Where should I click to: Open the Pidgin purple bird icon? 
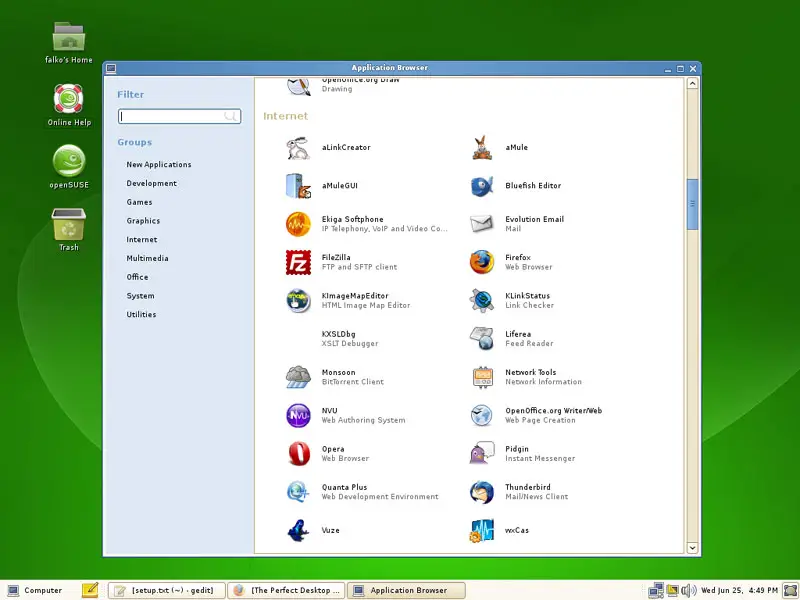pos(482,454)
